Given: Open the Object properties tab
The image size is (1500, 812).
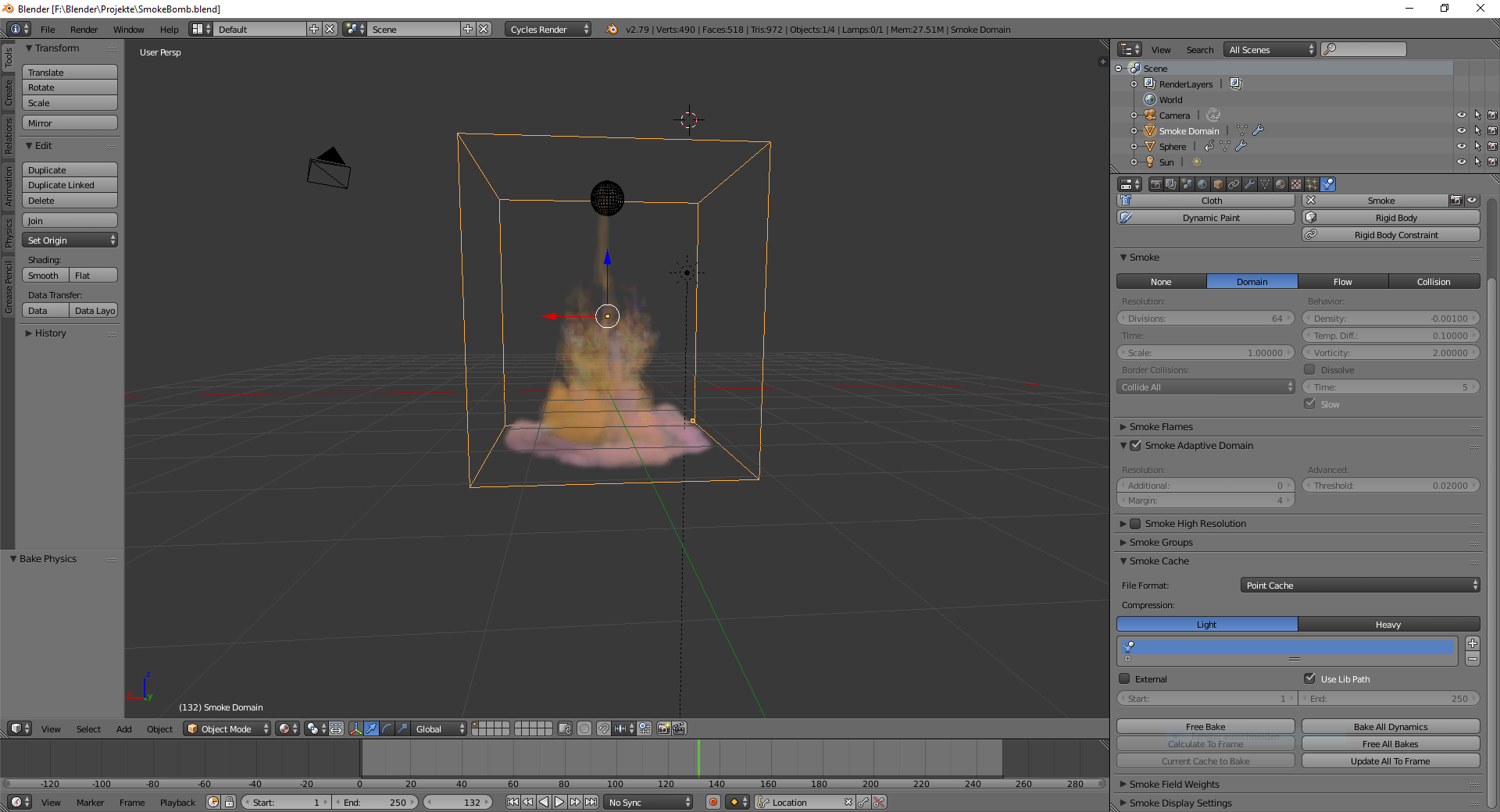Looking at the screenshot, I should click(1218, 184).
